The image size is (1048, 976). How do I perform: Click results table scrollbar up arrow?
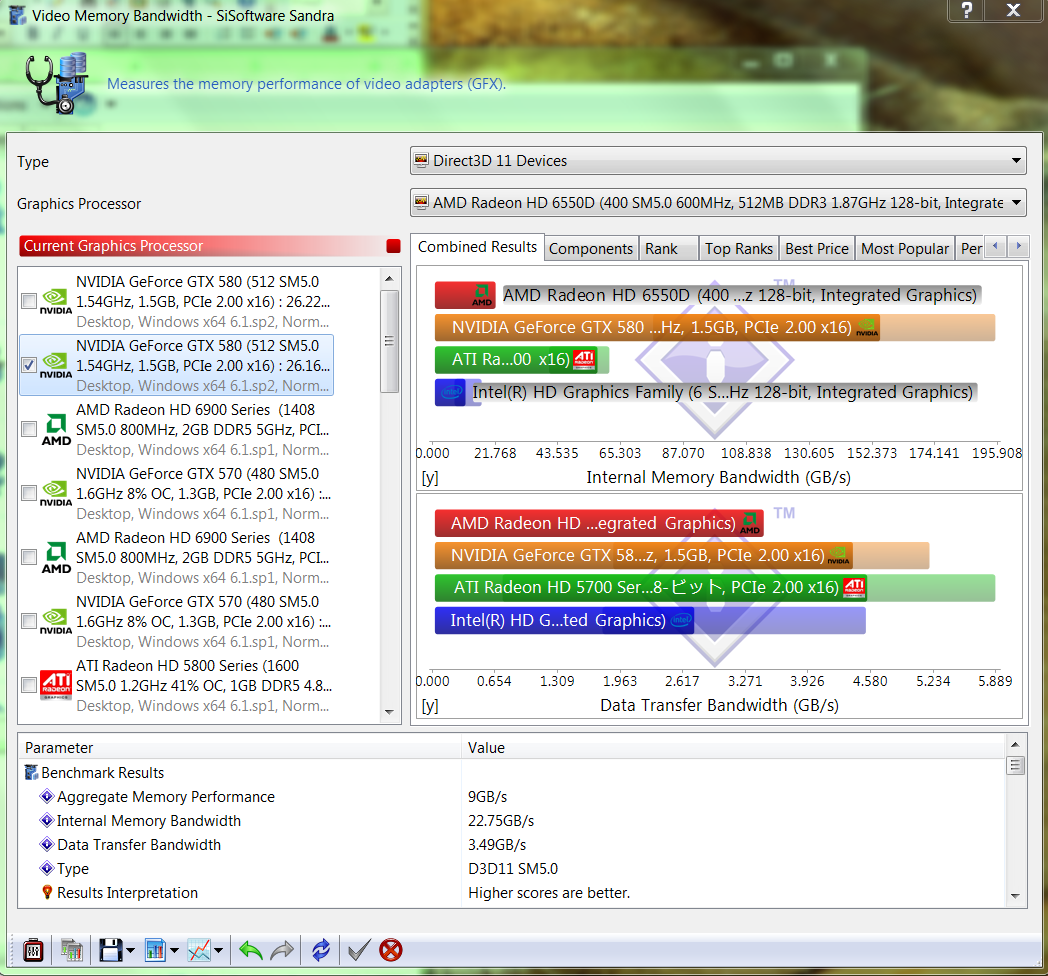(x=1015, y=745)
